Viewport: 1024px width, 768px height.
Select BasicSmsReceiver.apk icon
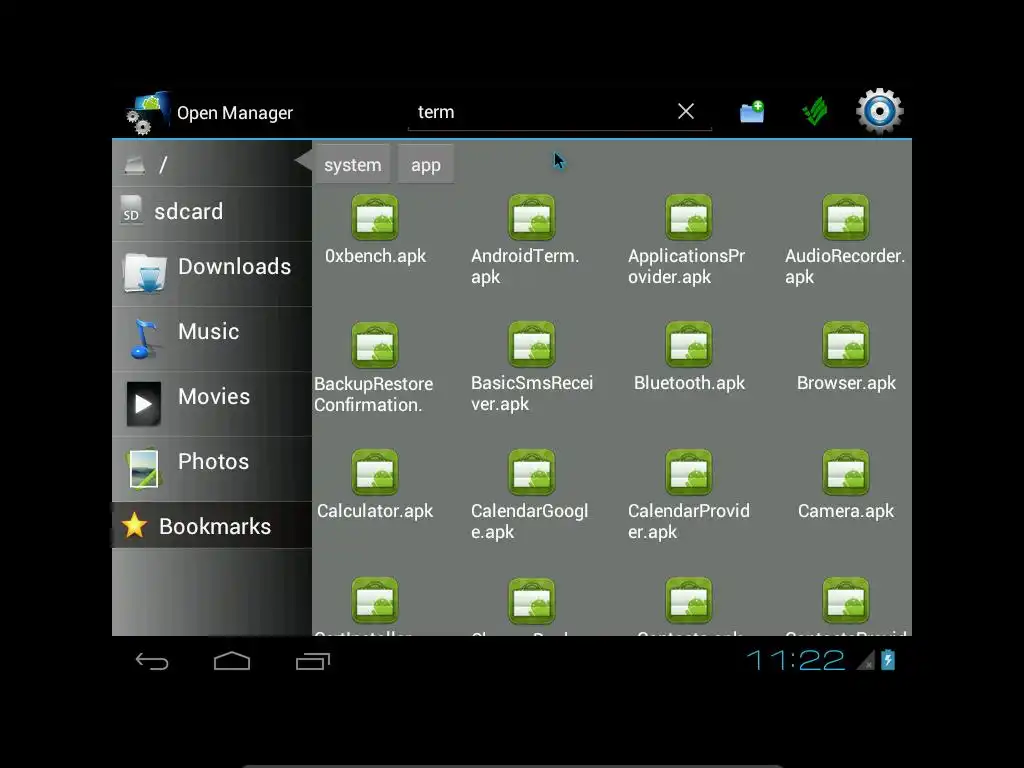(532, 345)
